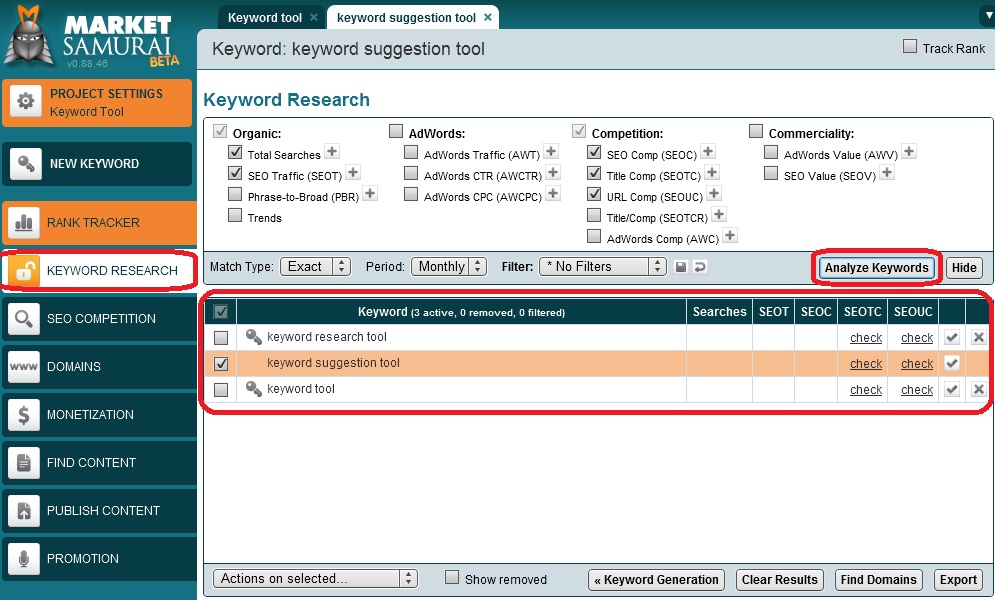Click the Hide button

tap(964, 268)
